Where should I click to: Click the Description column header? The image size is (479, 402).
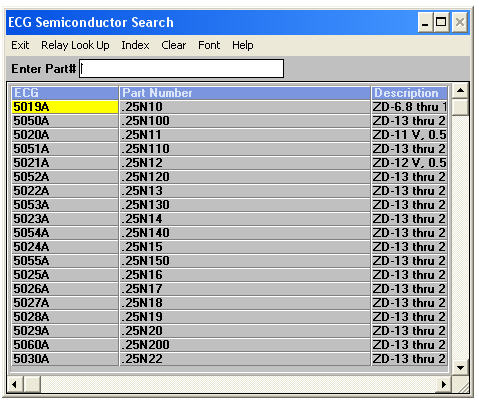pos(409,93)
